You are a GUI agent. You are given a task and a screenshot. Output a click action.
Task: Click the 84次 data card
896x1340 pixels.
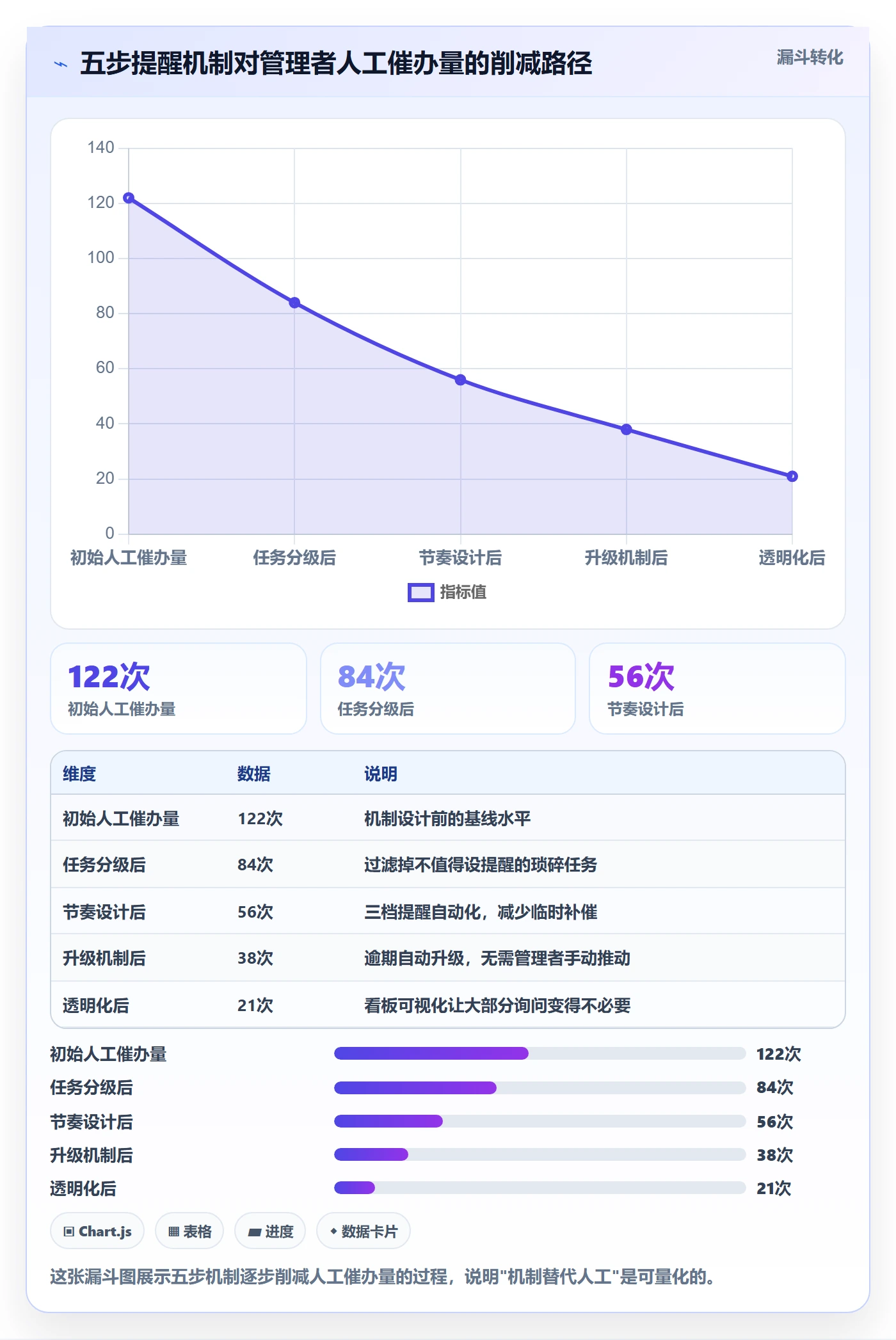point(448,689)
